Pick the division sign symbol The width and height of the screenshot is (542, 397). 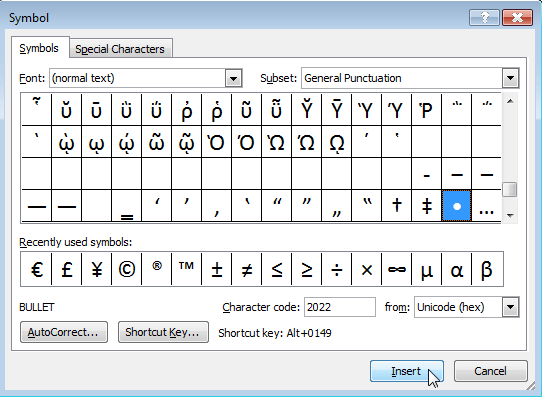337,269
